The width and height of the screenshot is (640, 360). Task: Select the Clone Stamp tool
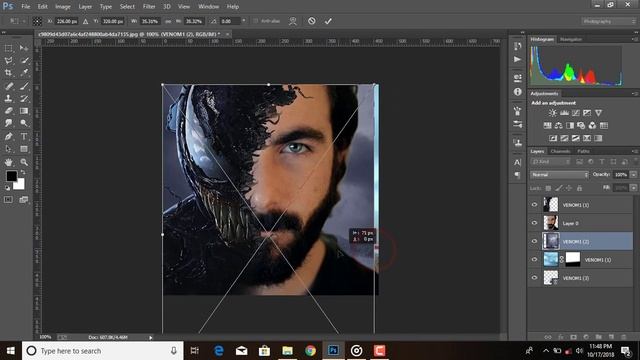click(x=9, y=98)
